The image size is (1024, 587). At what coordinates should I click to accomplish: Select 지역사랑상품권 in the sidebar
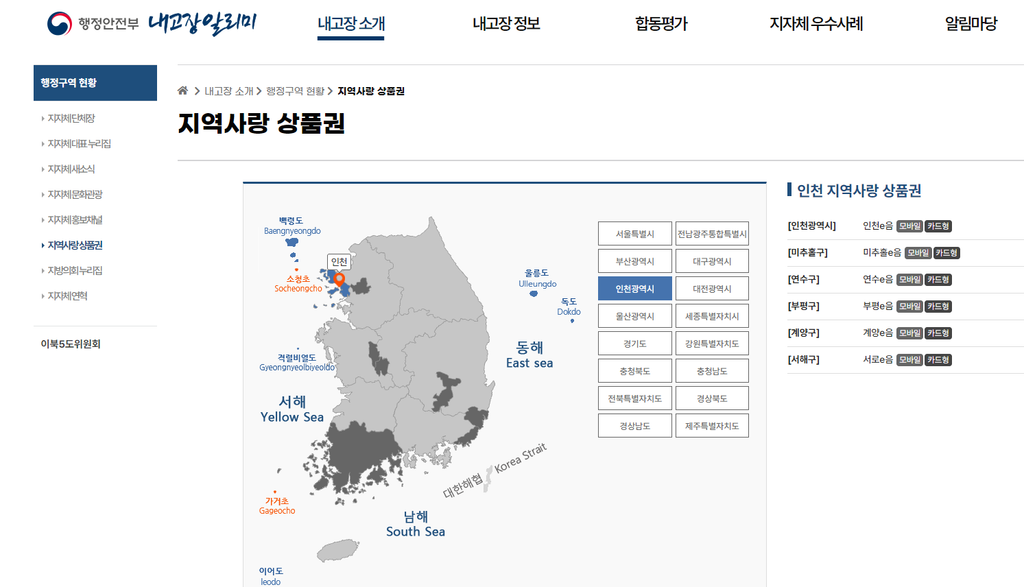pos(75,246)
